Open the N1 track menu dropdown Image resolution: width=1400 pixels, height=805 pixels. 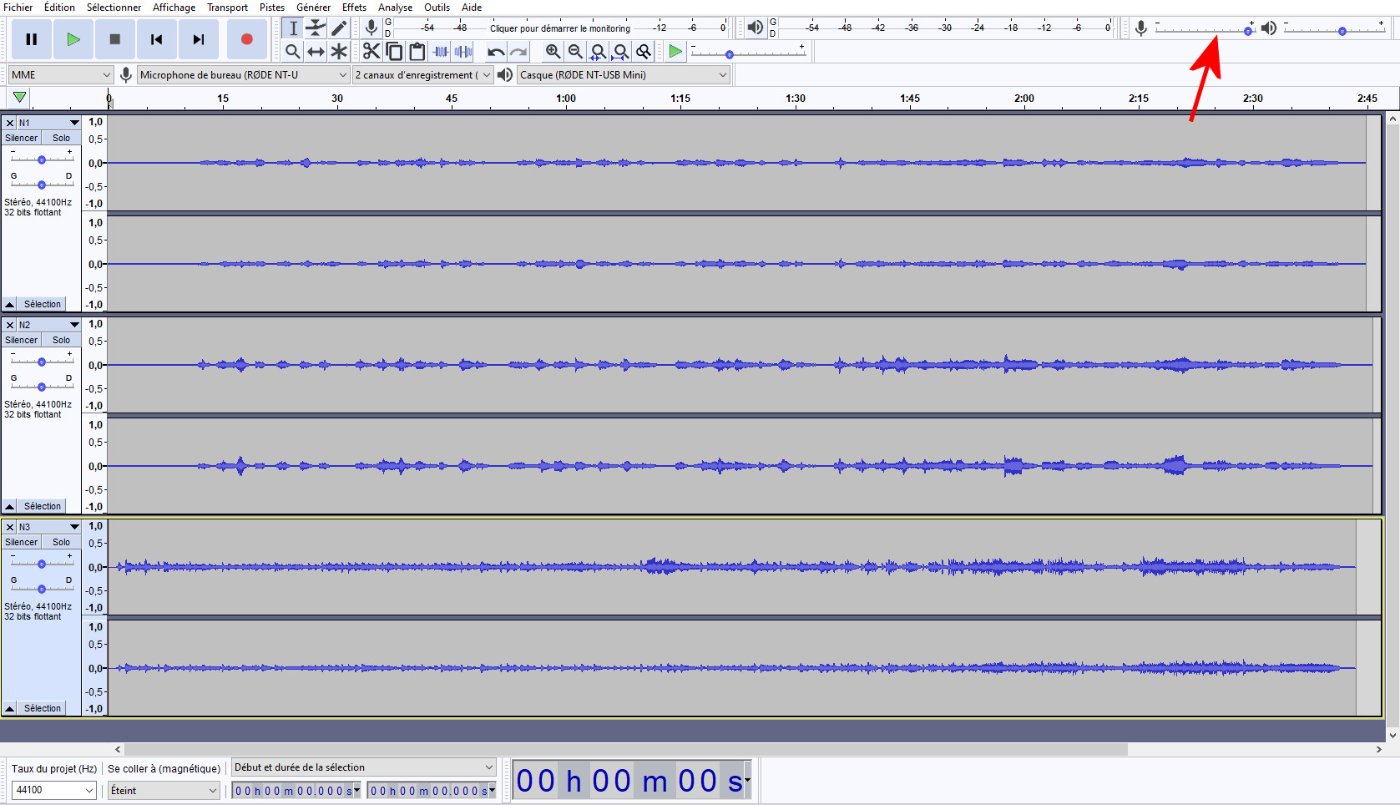tap(49, 123)
